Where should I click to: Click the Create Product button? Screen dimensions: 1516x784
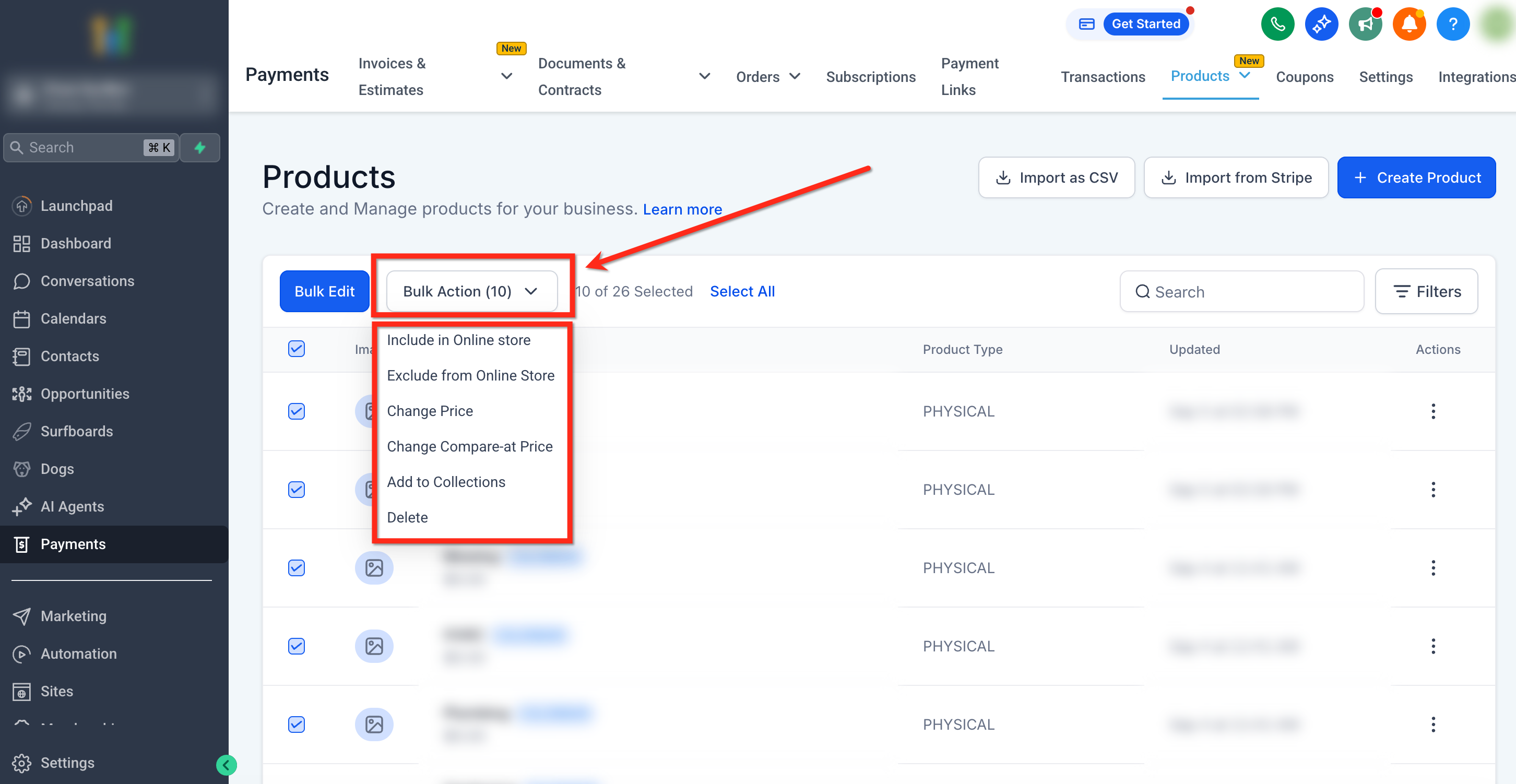(1415, 177)
